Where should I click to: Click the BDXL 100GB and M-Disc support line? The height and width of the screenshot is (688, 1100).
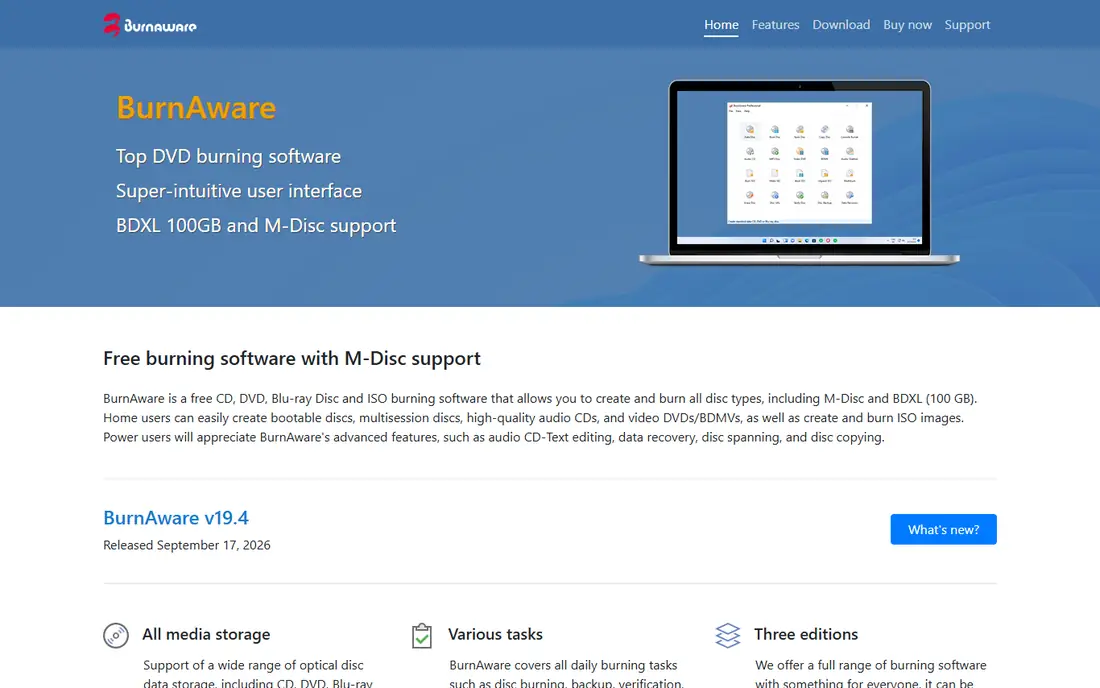pos(256,226)
